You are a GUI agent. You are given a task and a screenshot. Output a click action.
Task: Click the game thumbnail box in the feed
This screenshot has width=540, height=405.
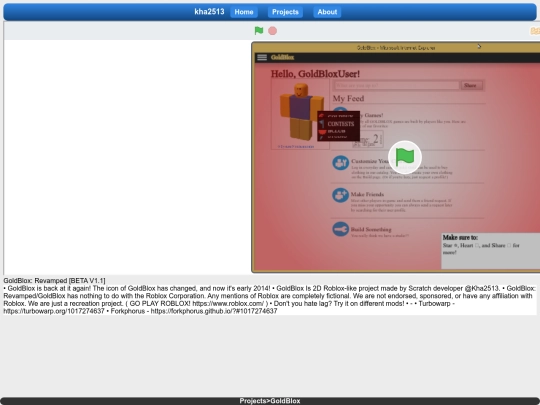367,139
